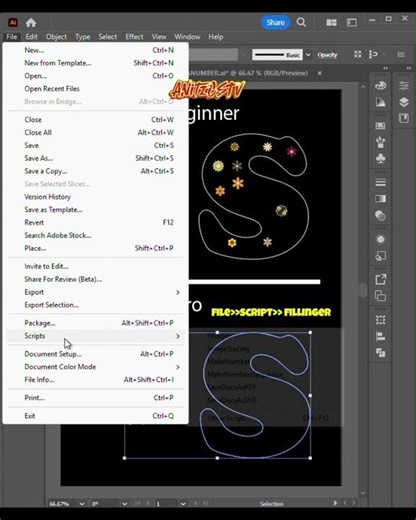Choose Save a Copy… entry
This screenshot has height=520, width=416.
tap(95, 171)
